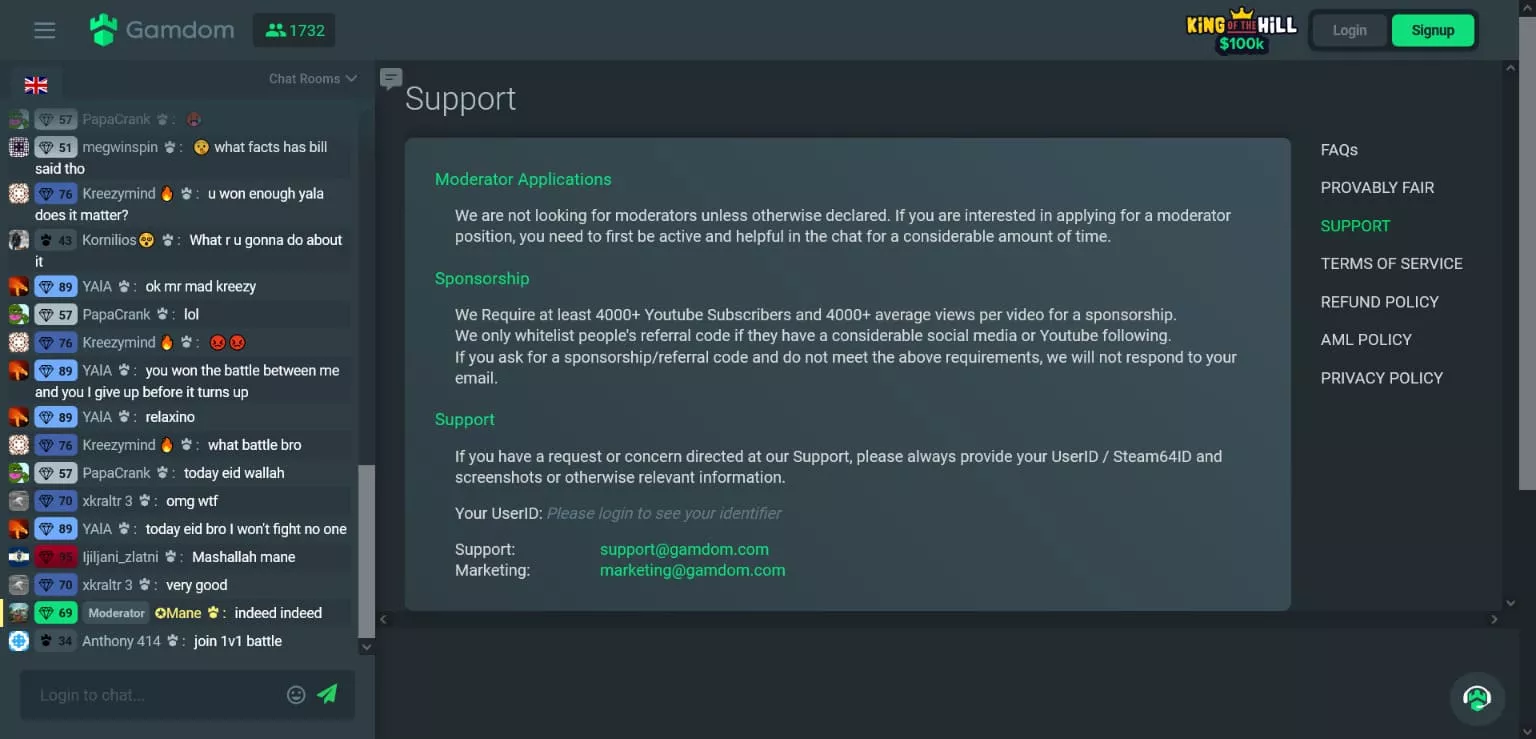Click the support@gamdom.com email link
Image resolution: width=1536 pixels, height=739 pixels.
(x=684, y=549)
